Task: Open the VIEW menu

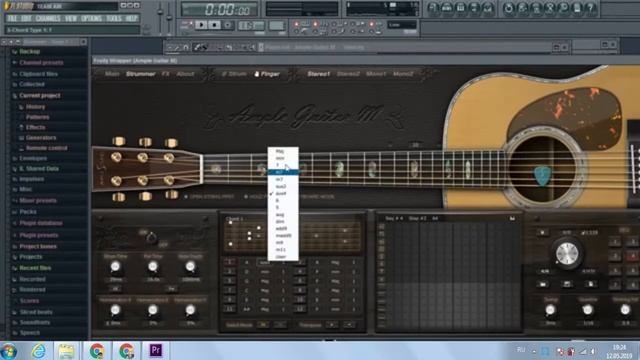Action: (x=71, y=18)
